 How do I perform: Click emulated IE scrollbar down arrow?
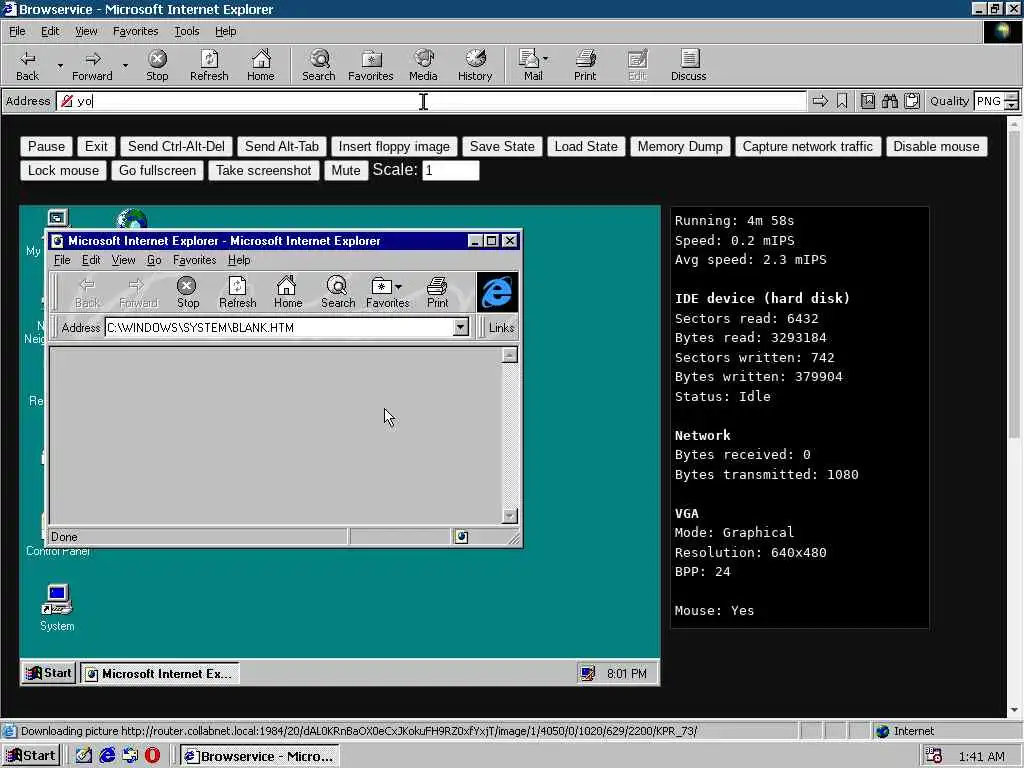[509, 515]
